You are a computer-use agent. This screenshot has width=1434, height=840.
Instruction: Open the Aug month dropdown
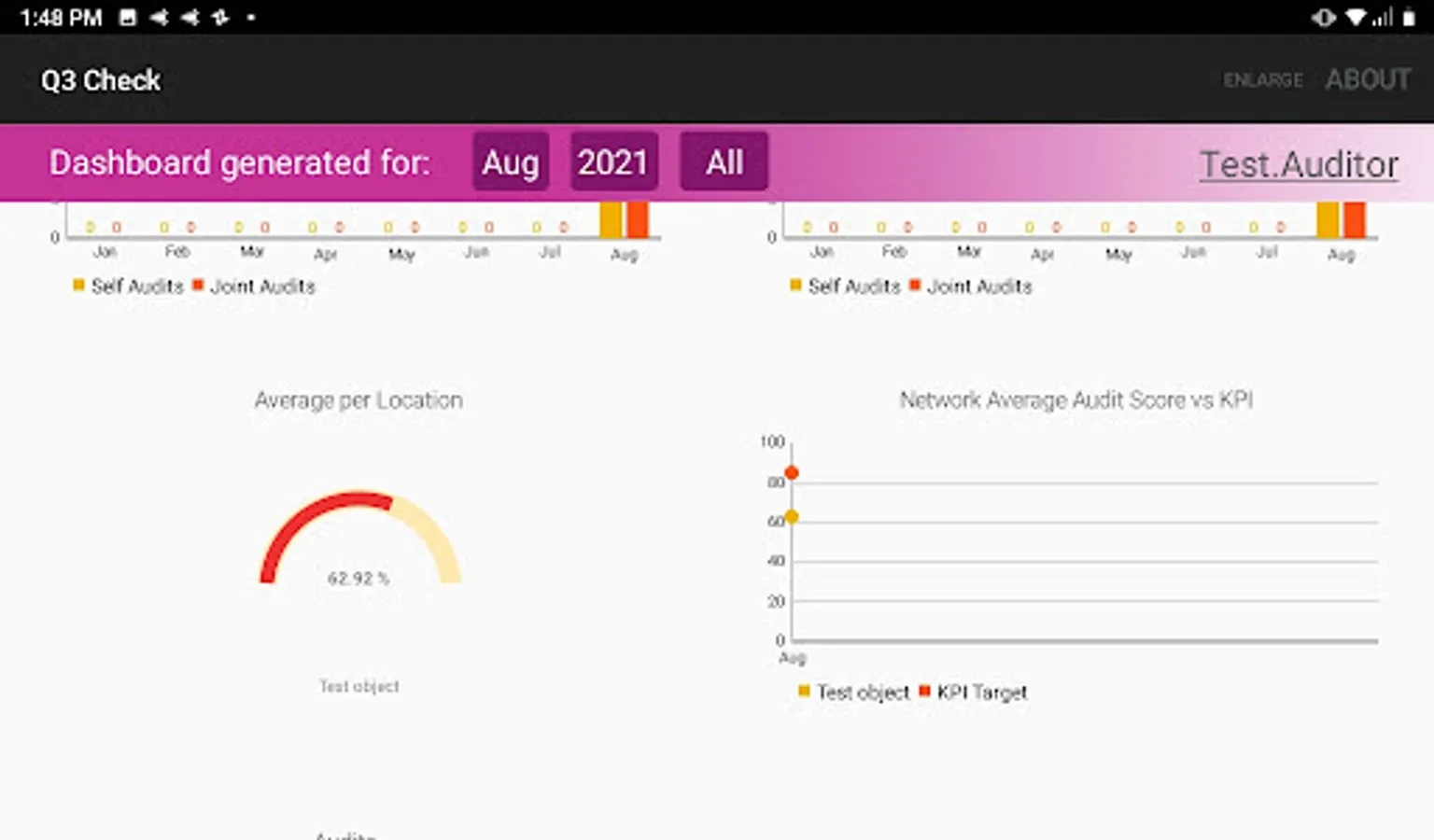(511, 162)
